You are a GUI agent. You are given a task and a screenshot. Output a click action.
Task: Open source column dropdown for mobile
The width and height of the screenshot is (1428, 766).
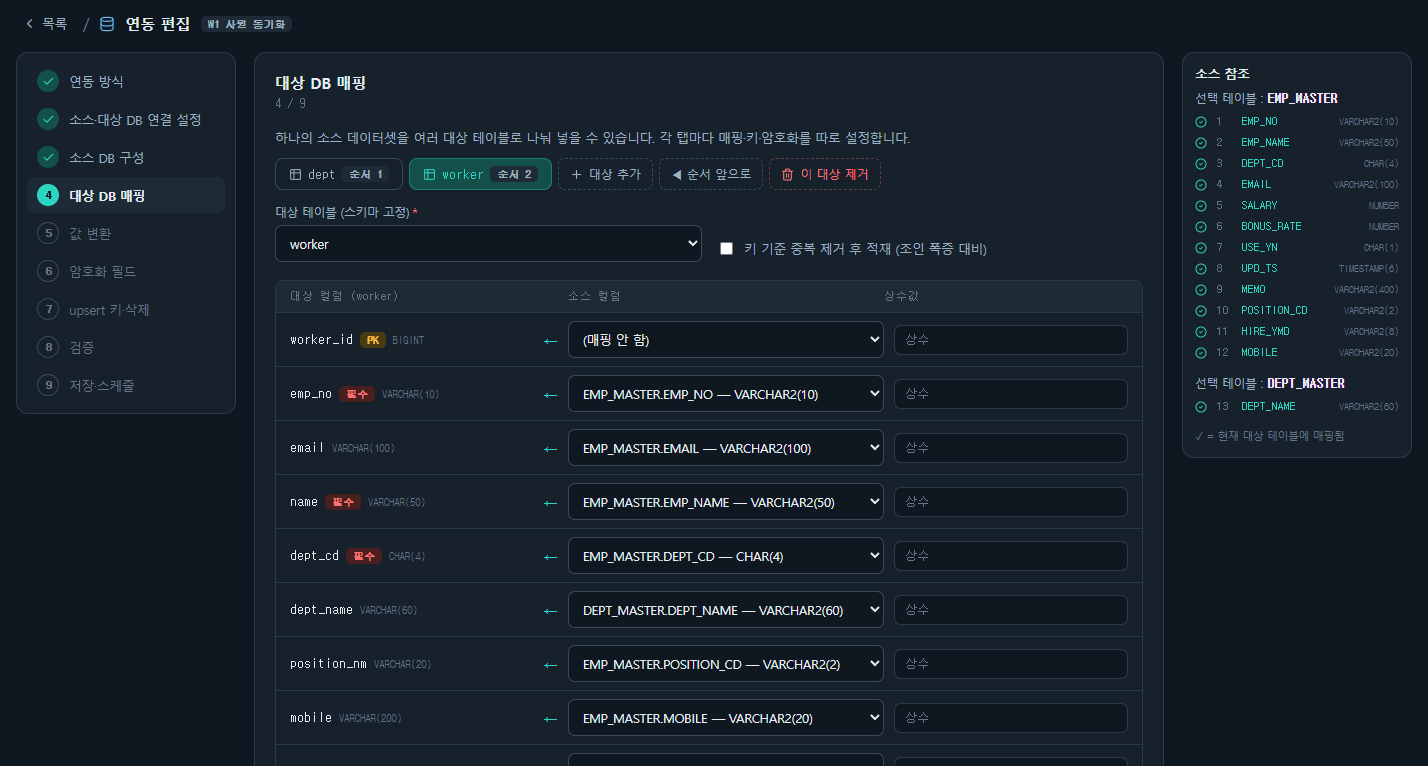(726, 718)
